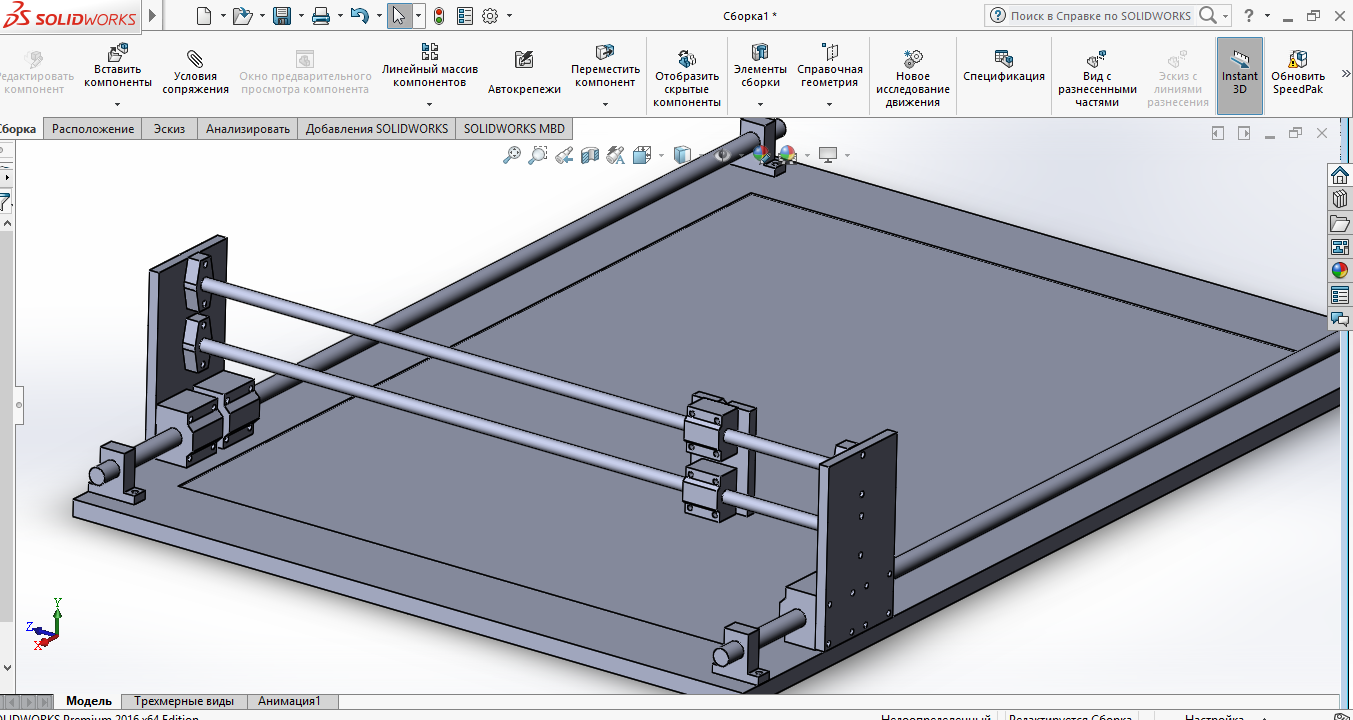Click the Rebuild traffic light icon
Viewport: 1353px width, 720px height.
point(438,15)
